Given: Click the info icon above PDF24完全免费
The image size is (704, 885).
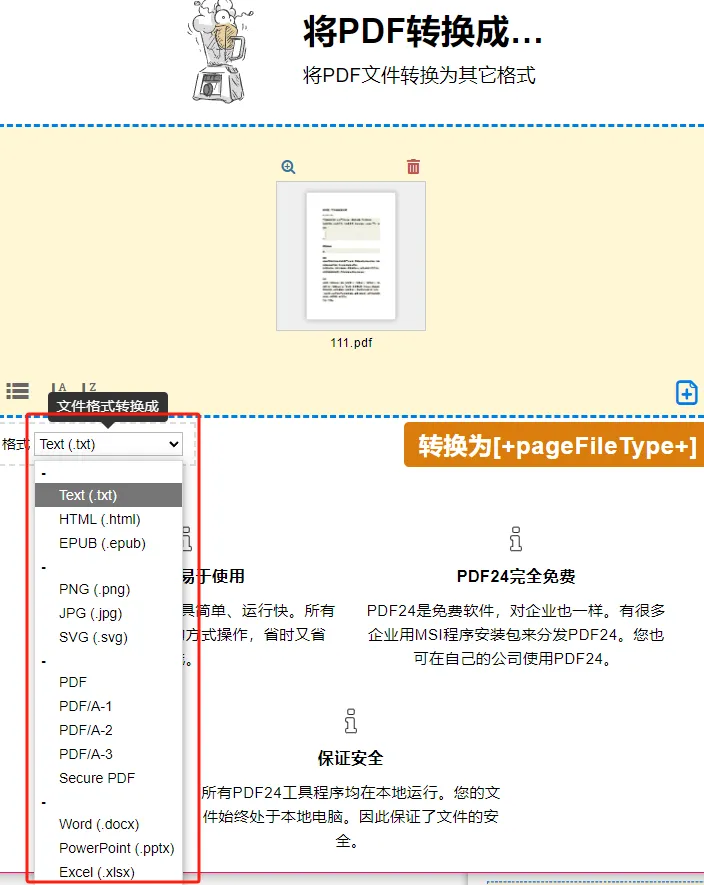Looking at the screenshot, I should 515,539.
